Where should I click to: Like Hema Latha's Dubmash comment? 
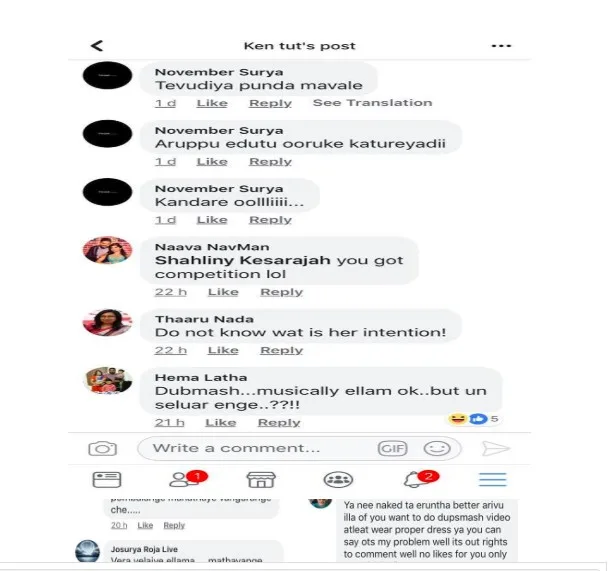pyautogui.click(x=221, y=423)
